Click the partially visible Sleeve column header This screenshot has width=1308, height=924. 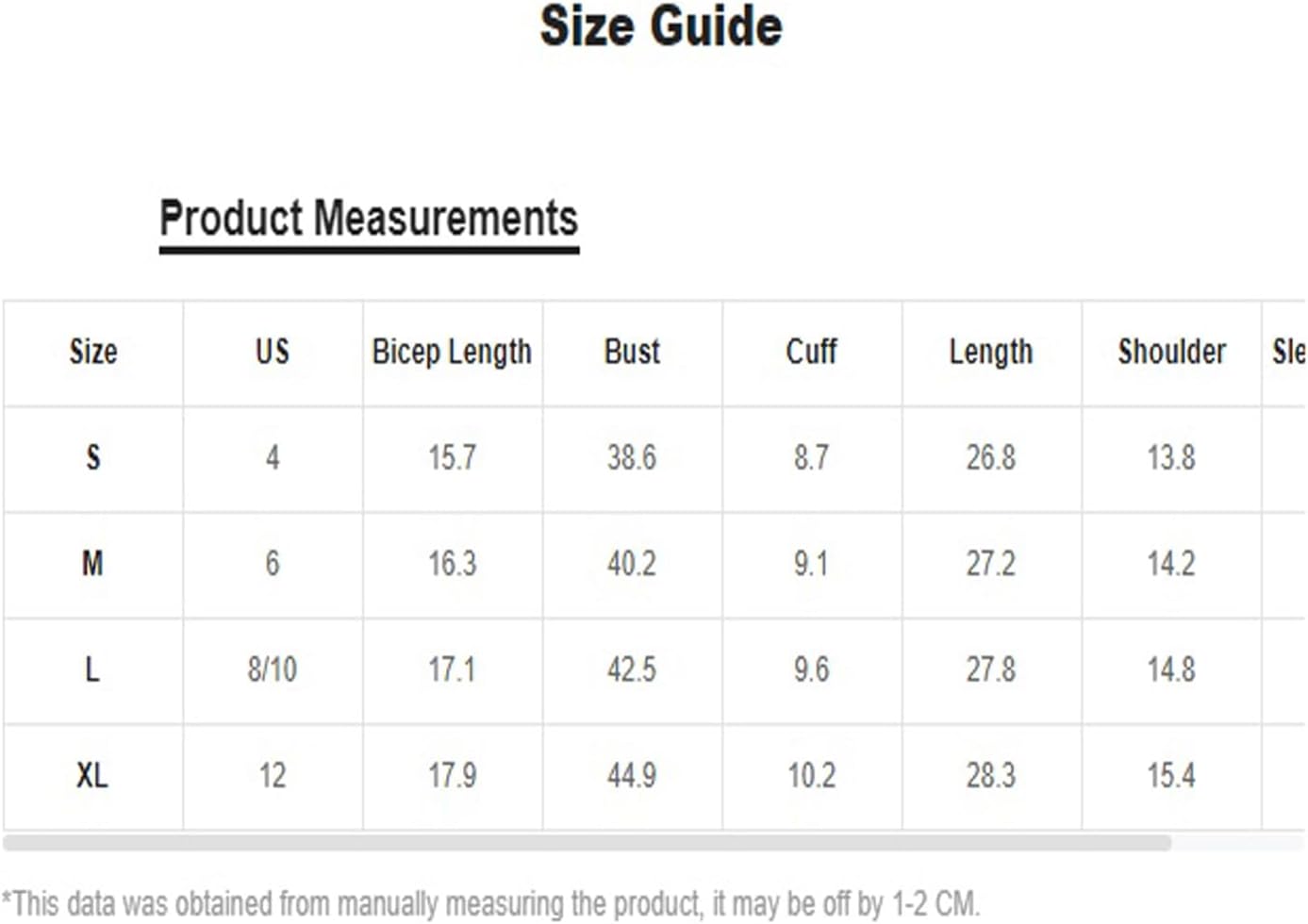point(1288,353)
